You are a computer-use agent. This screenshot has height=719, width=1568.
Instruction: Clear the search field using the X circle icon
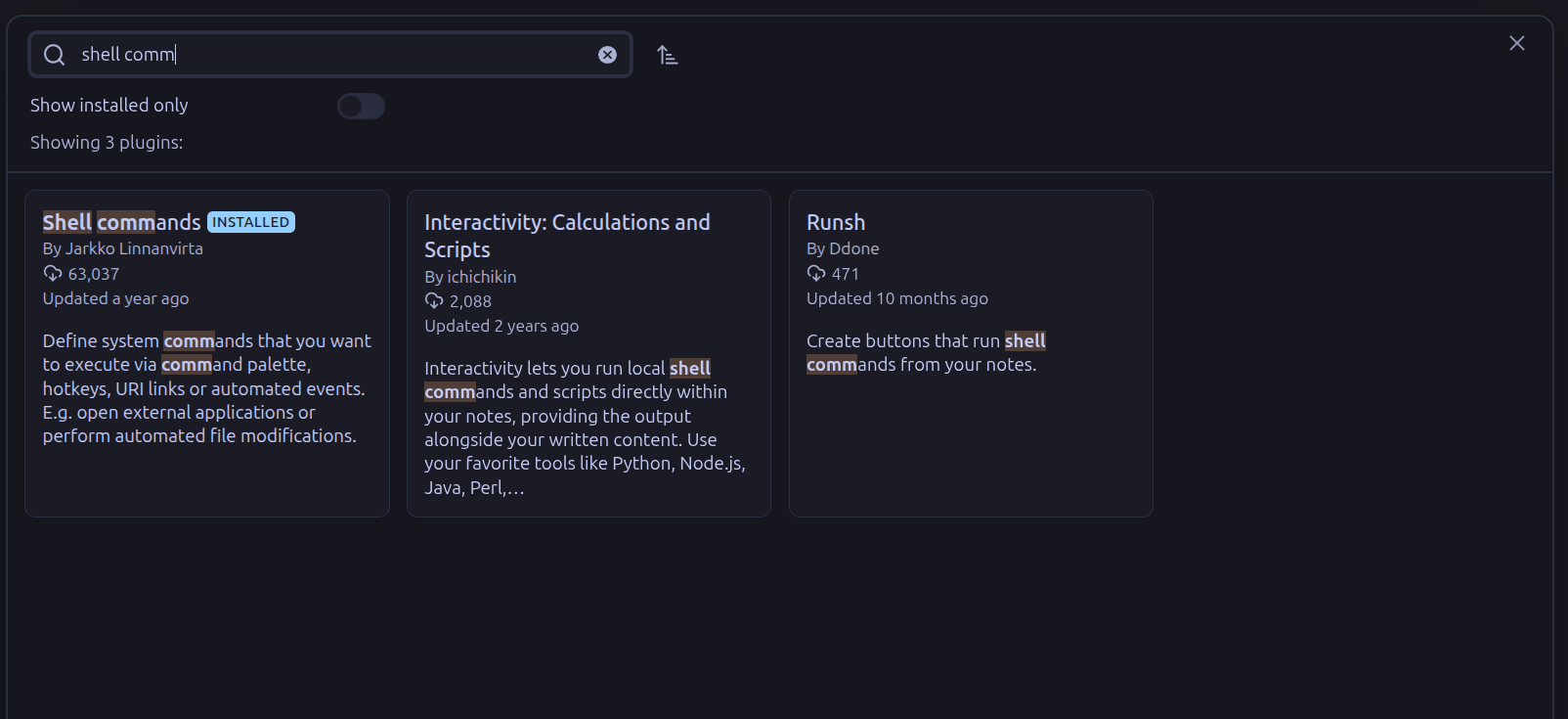607,55
